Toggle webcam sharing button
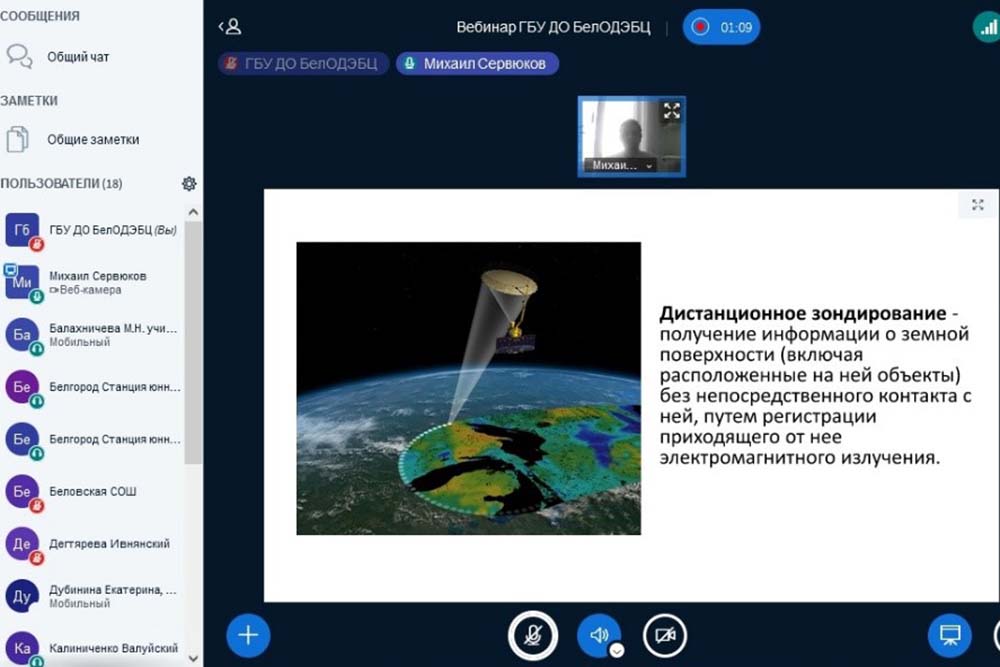Screen dimensions: 1000x667 664,635
